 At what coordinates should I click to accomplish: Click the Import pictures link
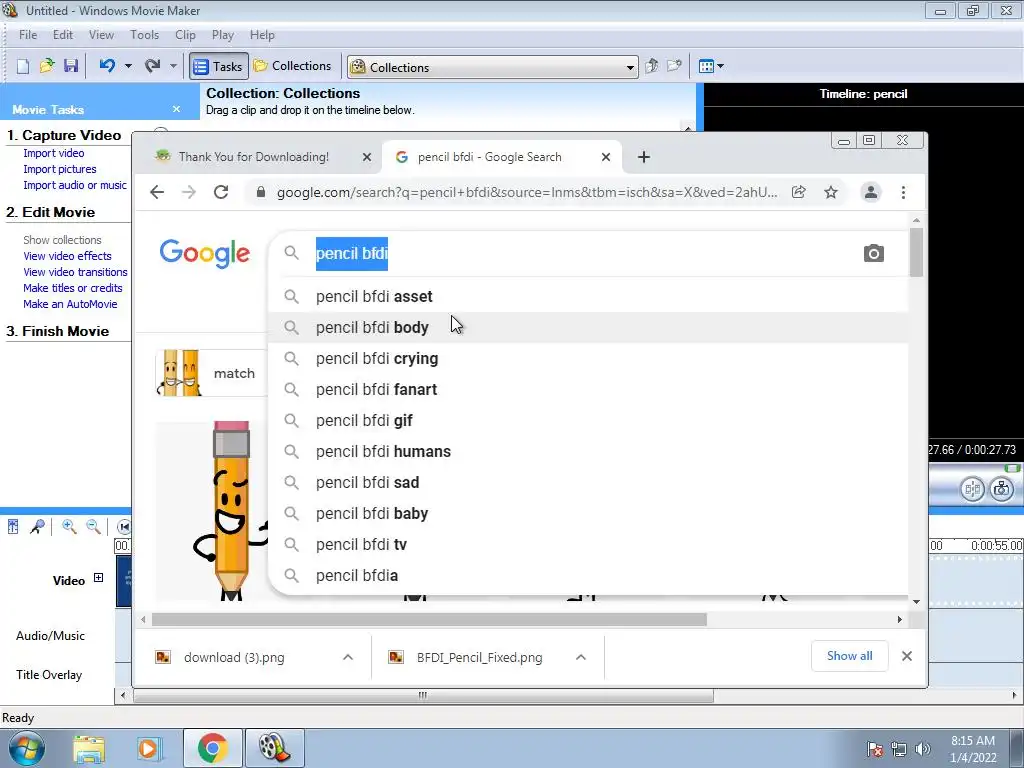pos(59,169)
